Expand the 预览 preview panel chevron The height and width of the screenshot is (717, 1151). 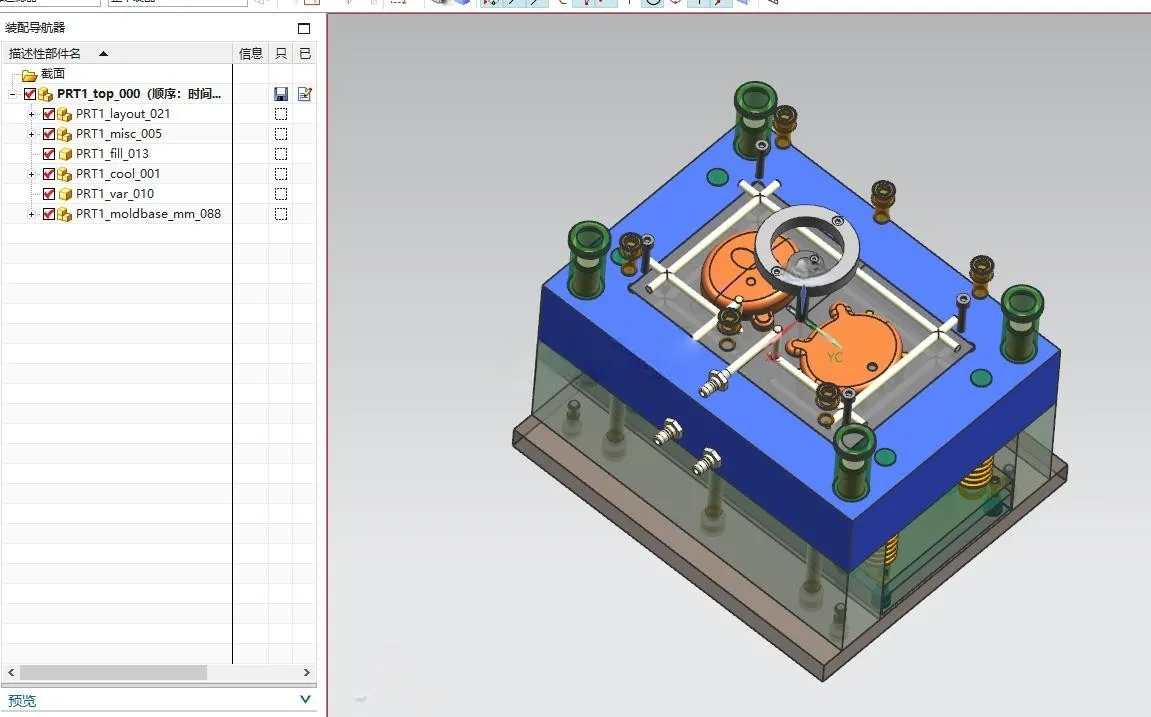tap(305, 699)
